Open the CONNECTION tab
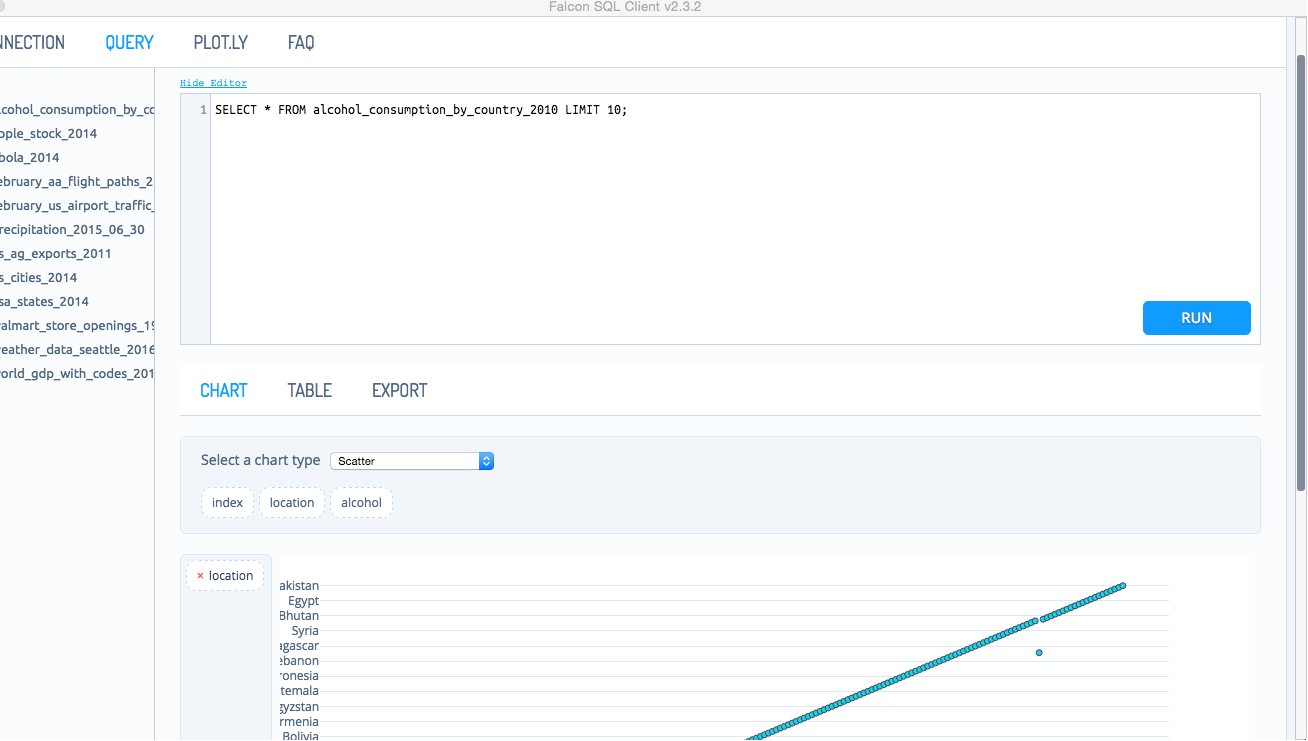 pos(32,42)
